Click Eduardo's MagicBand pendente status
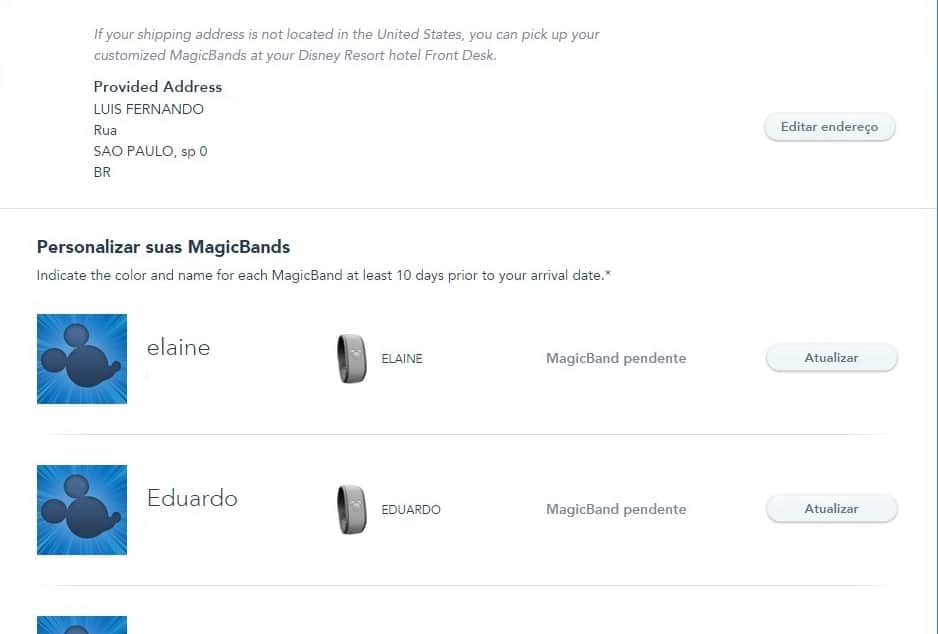938x634 pixels. [616, 509]
